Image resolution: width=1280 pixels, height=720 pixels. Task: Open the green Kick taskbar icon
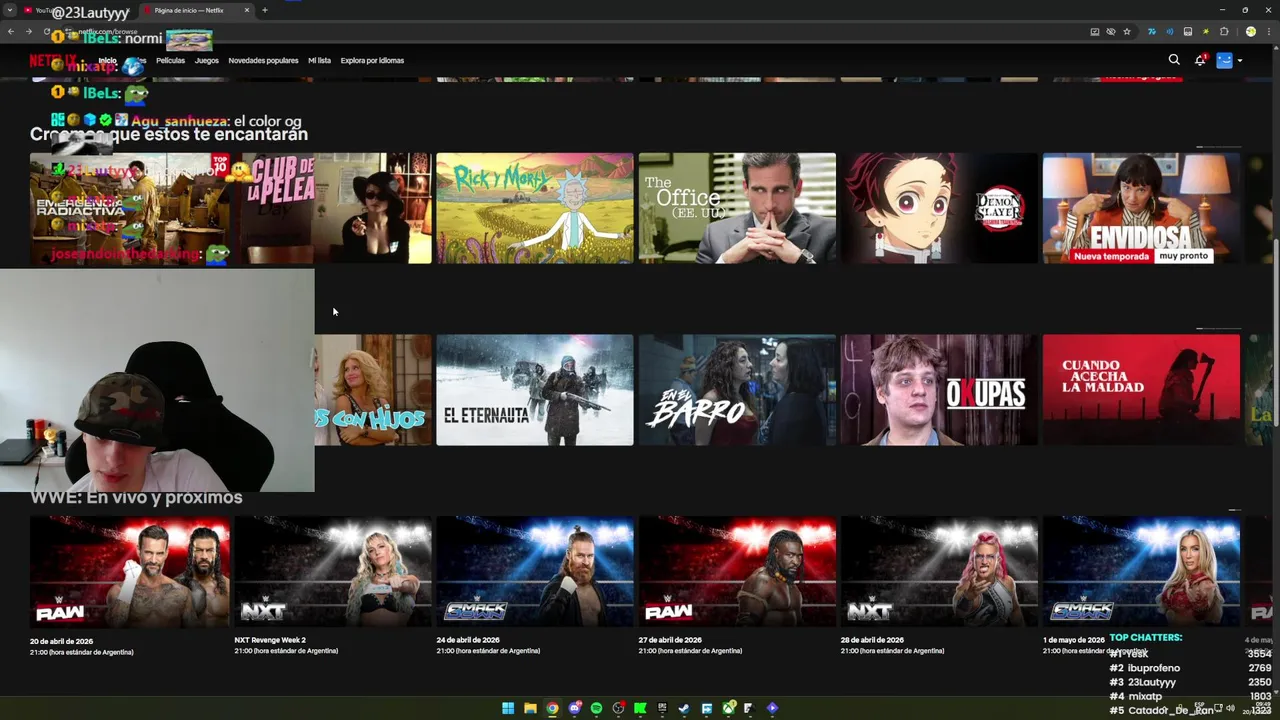pyautogui.click(x=640, y=708)
